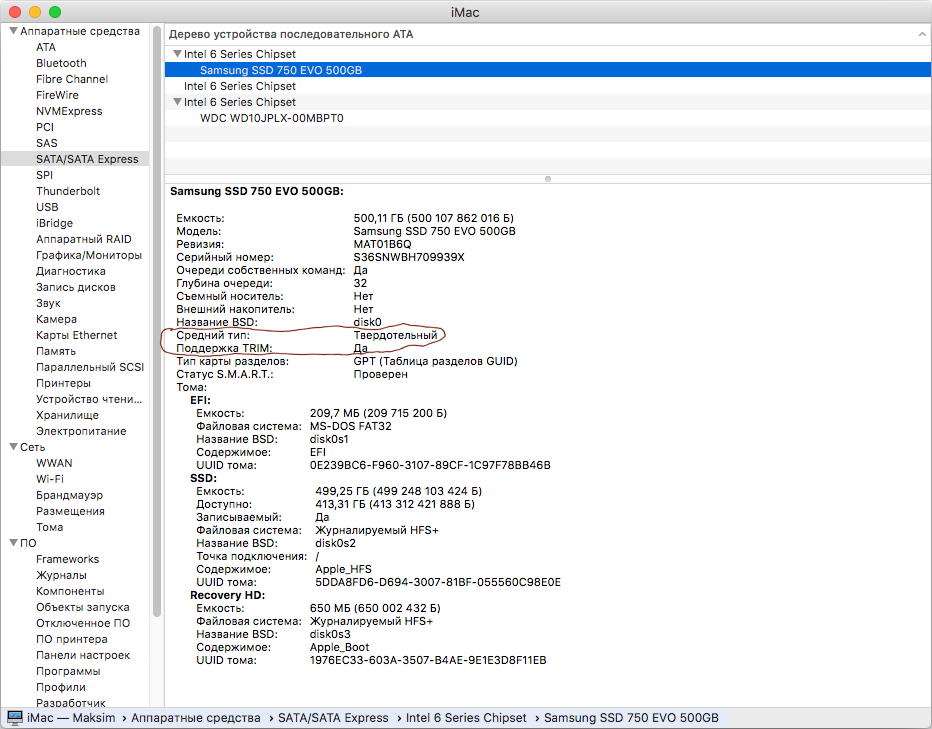Viewport: 932px width, 729px height.
Task: Select WWAN under Сеть
Action: pos(54,463)
